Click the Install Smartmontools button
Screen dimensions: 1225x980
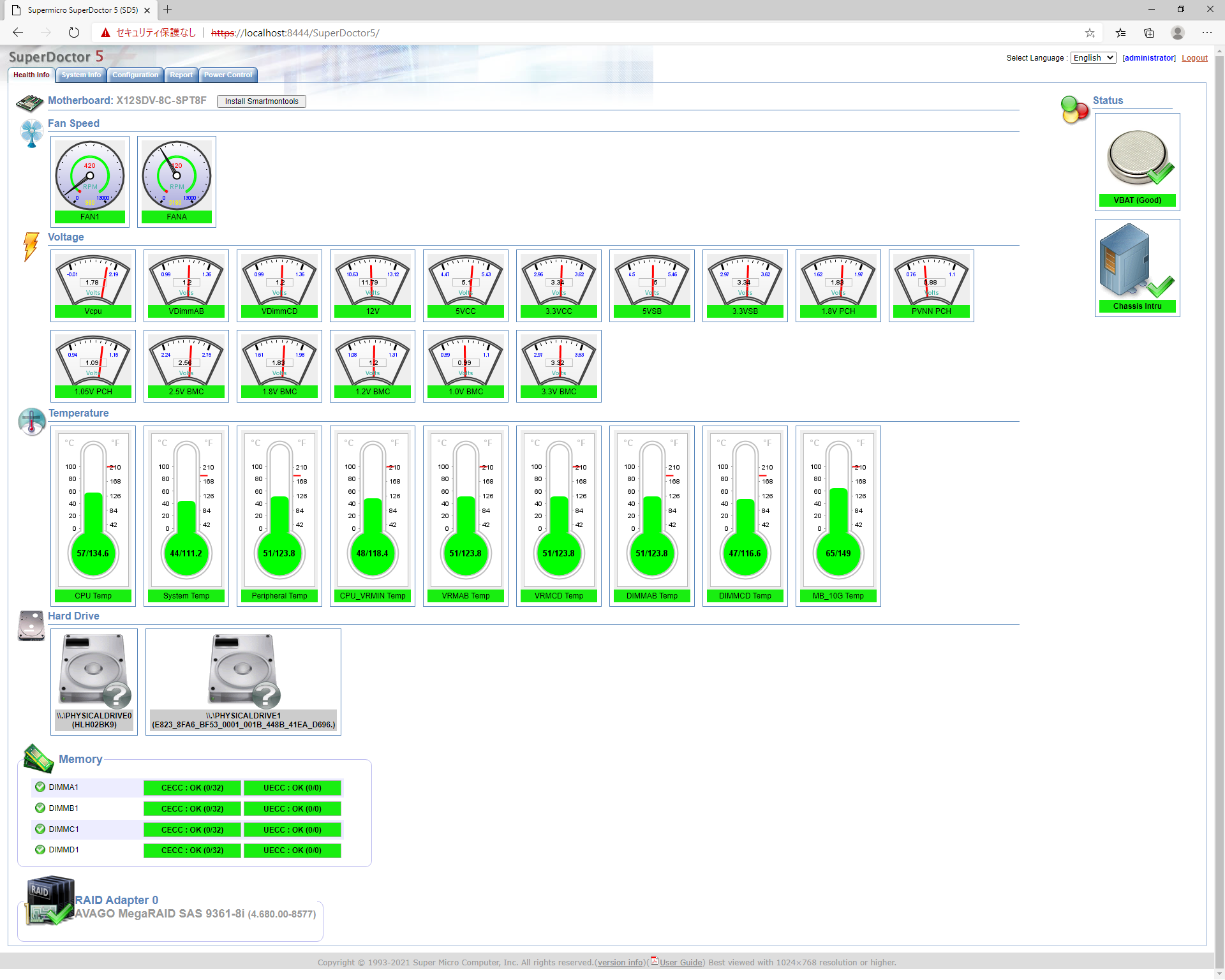point(262,101)
